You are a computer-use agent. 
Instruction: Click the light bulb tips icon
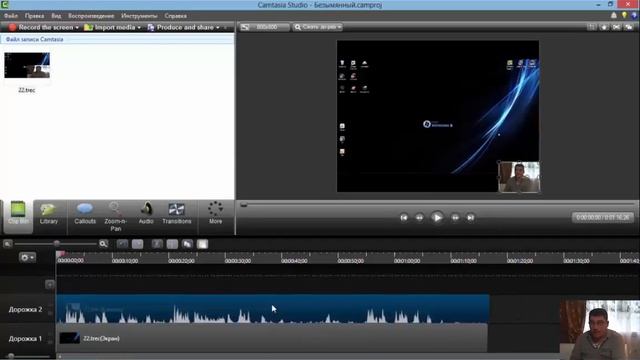[624, 16]
